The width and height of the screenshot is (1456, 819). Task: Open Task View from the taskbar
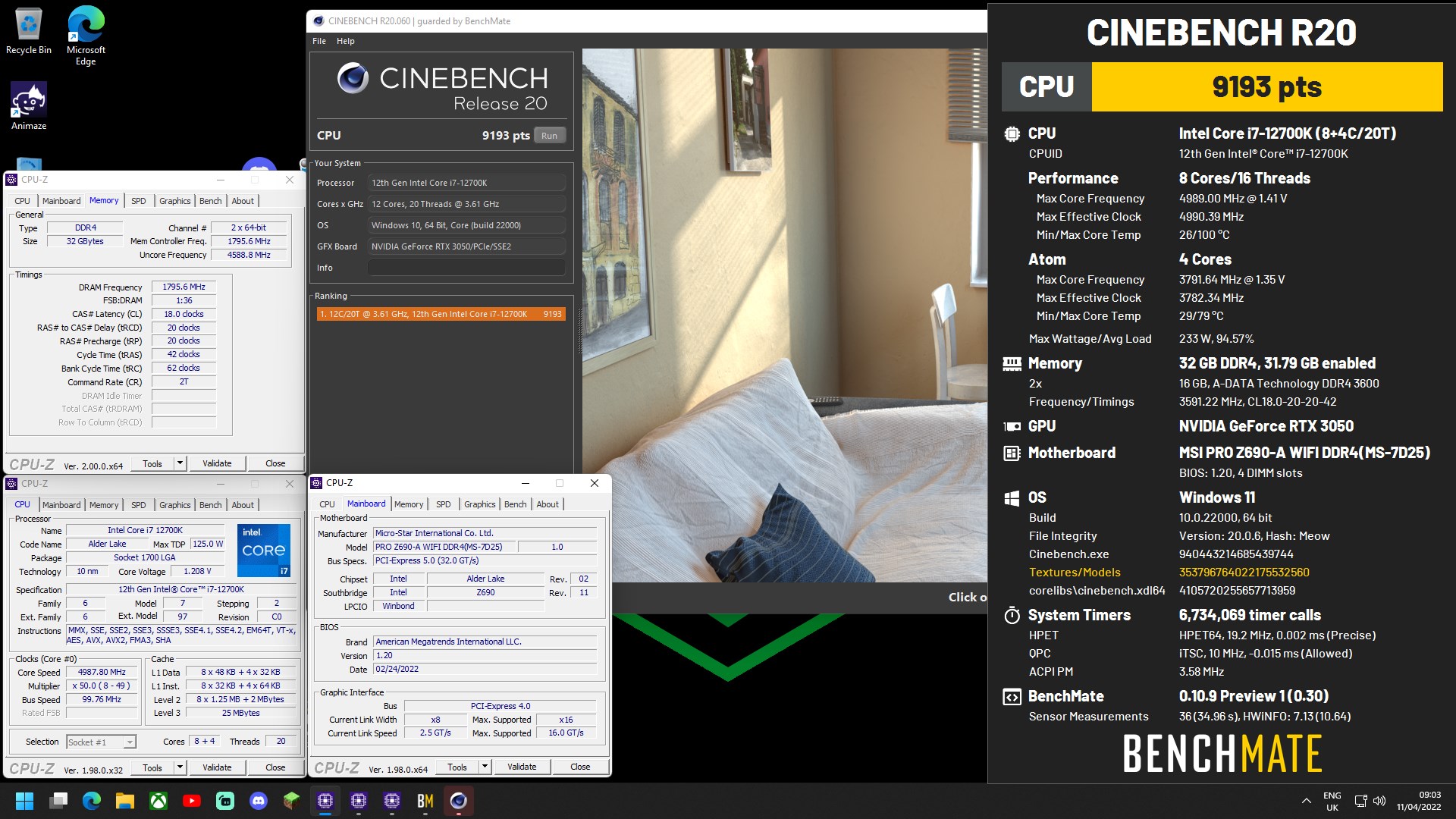point(58,801)
